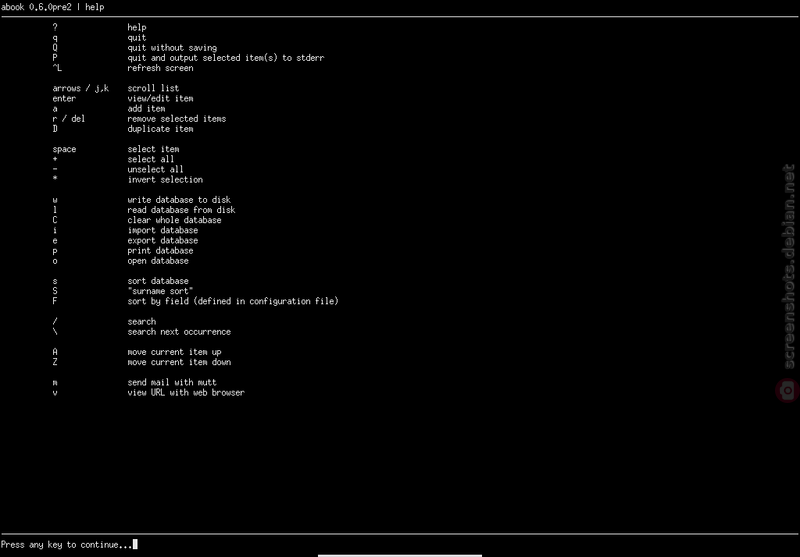Click the 'invert selection' help text
Image resolution: width=800 pixels, height=557 pixels.
tap(165, 180)
